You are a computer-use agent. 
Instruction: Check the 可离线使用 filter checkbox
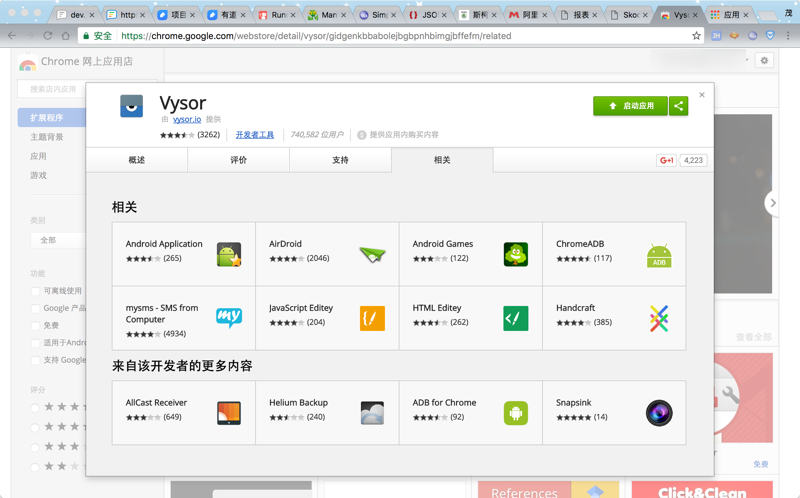(x=35, y=291)
